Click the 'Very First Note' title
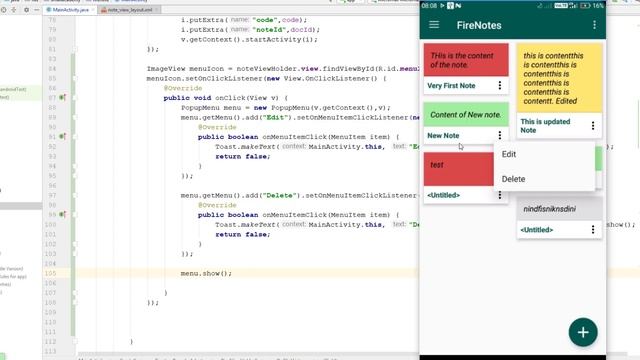 (x=451, y=86)
